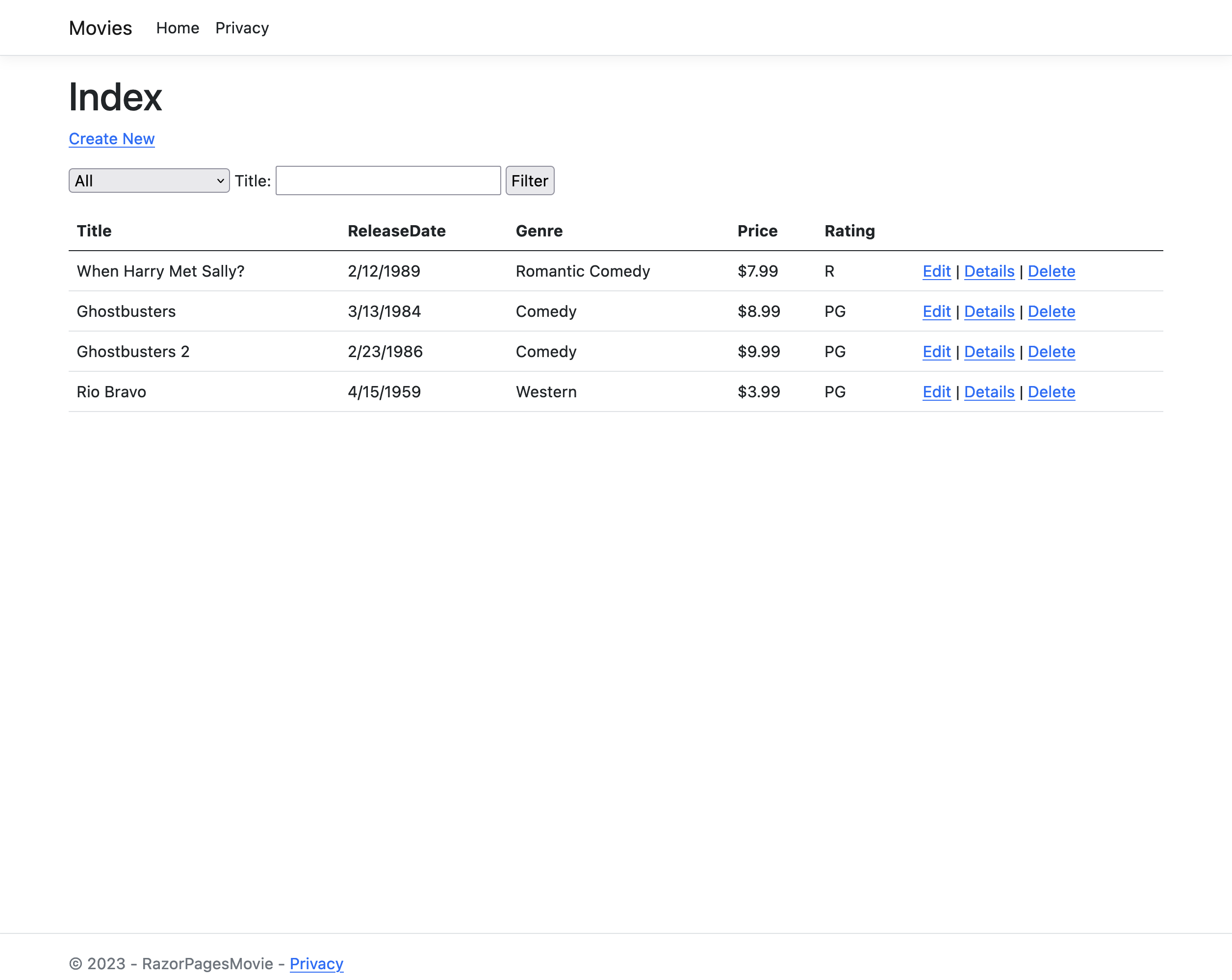Click the $9.99 price cell

tap(759, 351)
